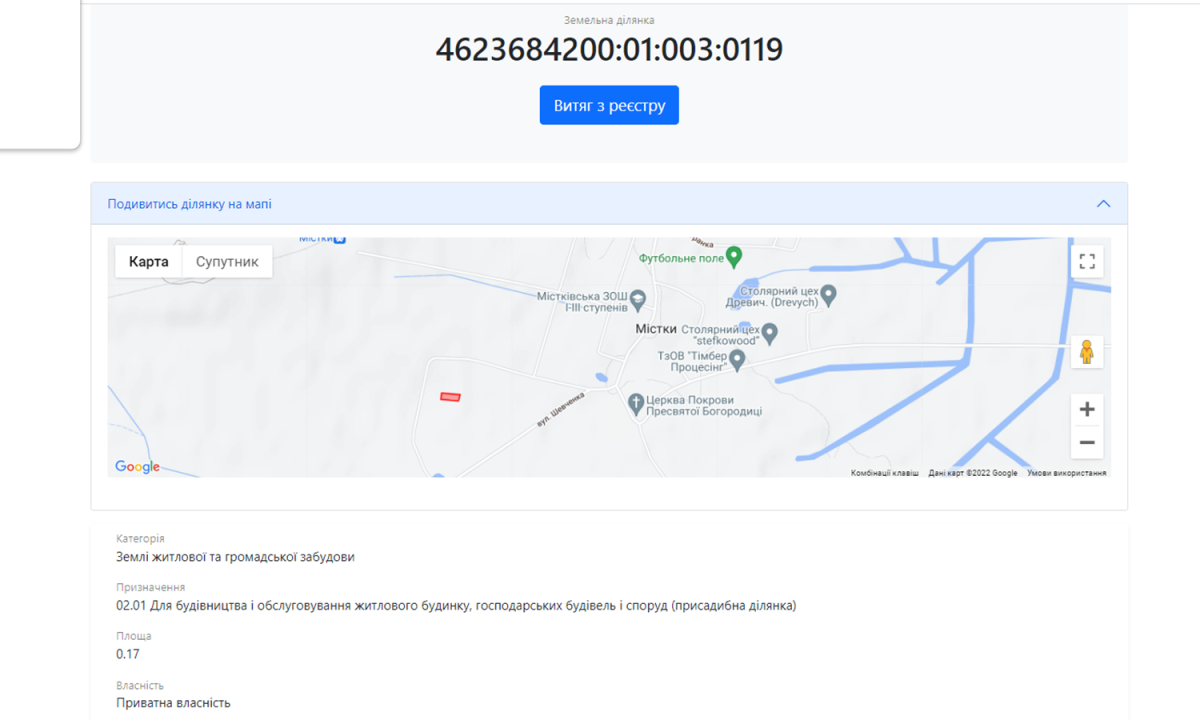
Task: Collapse the map section with chevron arrow
Action: [x=1103, y=204]
